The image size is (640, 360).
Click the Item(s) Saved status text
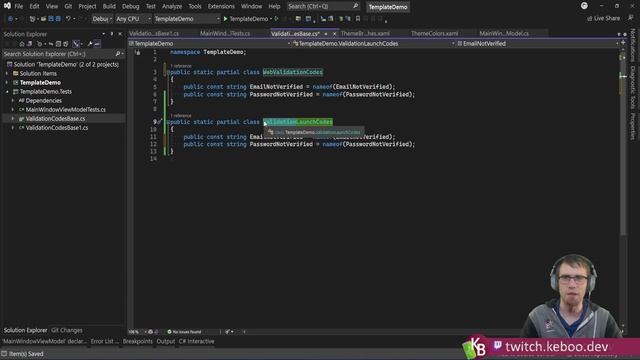[26, 354]
